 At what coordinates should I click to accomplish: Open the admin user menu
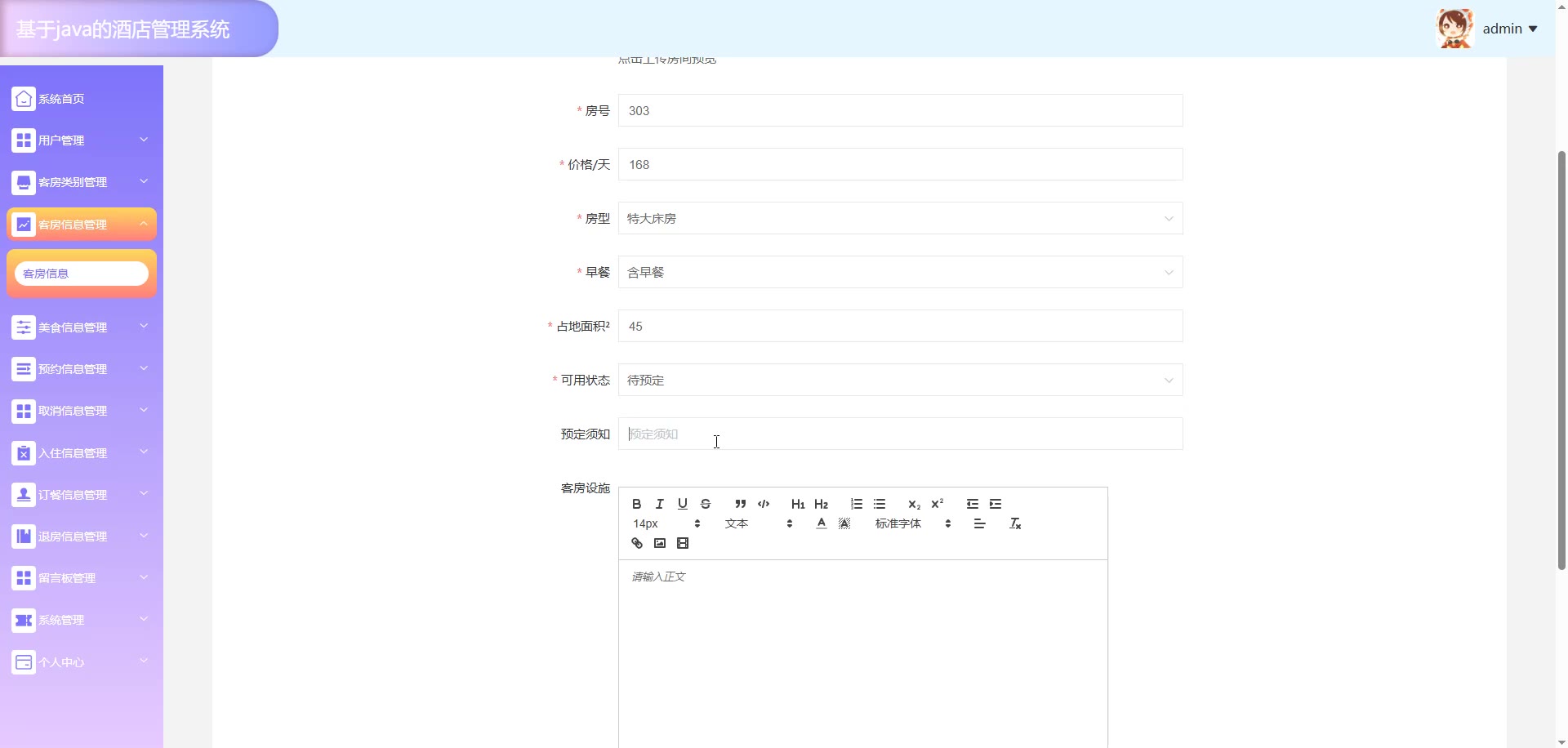(1510, 29)
